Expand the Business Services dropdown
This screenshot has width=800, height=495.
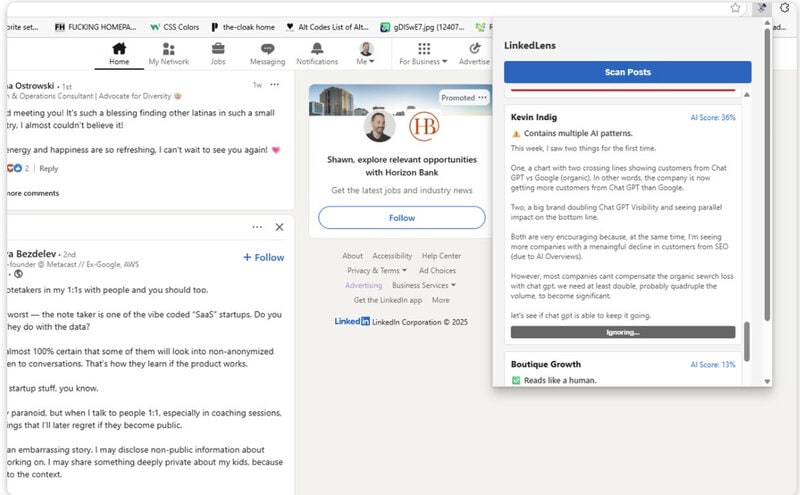[423, 285]
